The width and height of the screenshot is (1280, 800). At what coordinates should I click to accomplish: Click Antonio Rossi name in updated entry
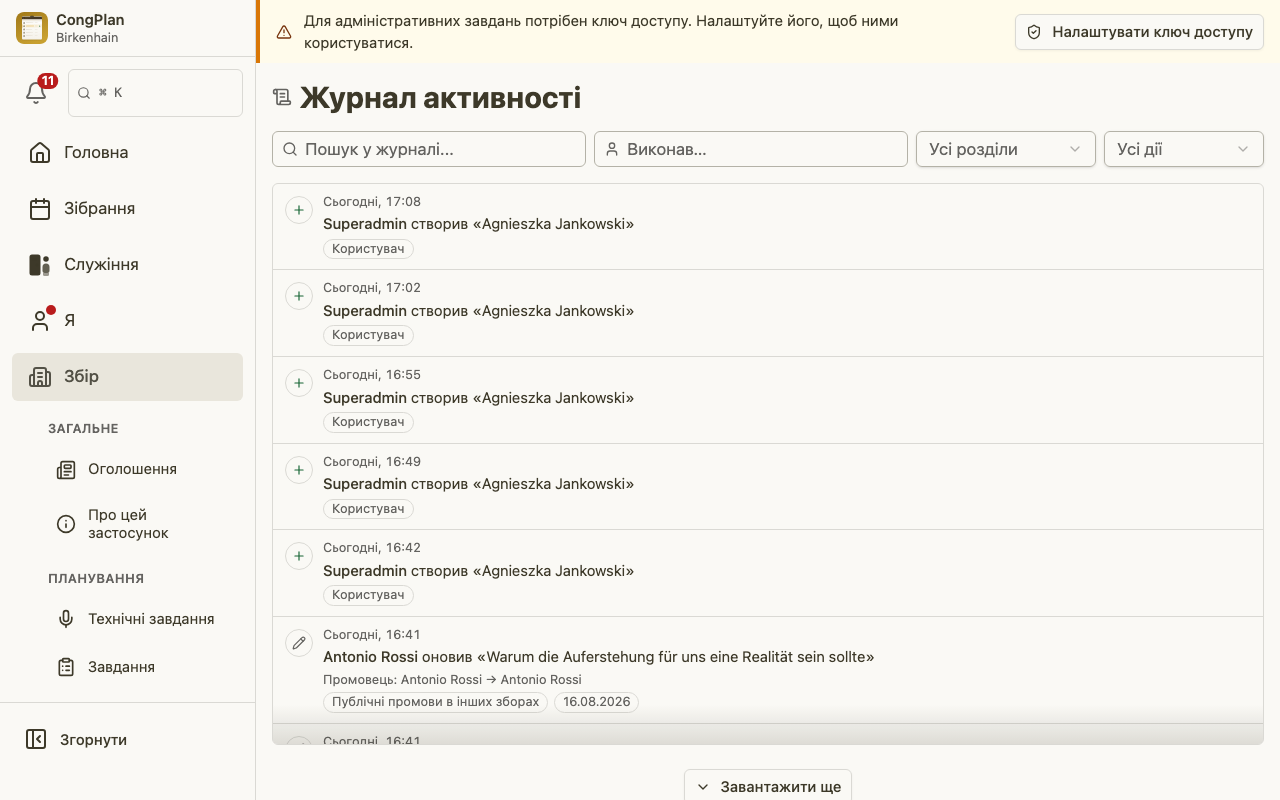371,657
